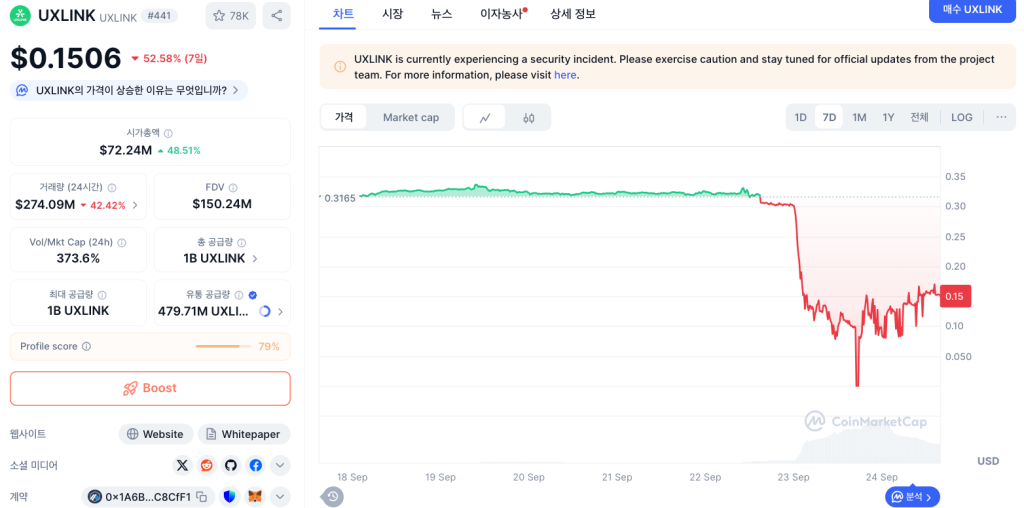Expand more contract addresses

point(280,497)
